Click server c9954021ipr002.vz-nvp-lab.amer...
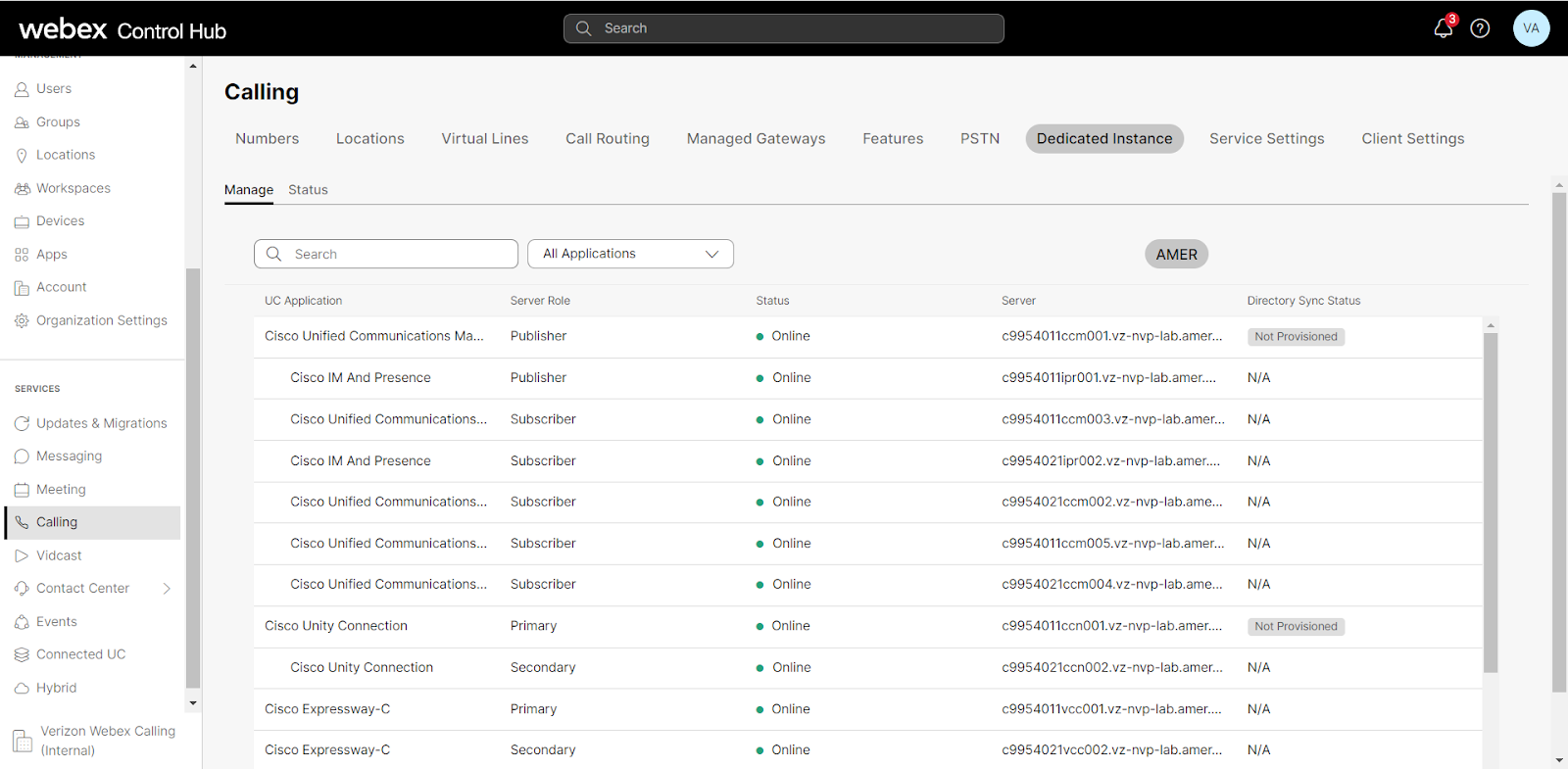 (1110, 461)
